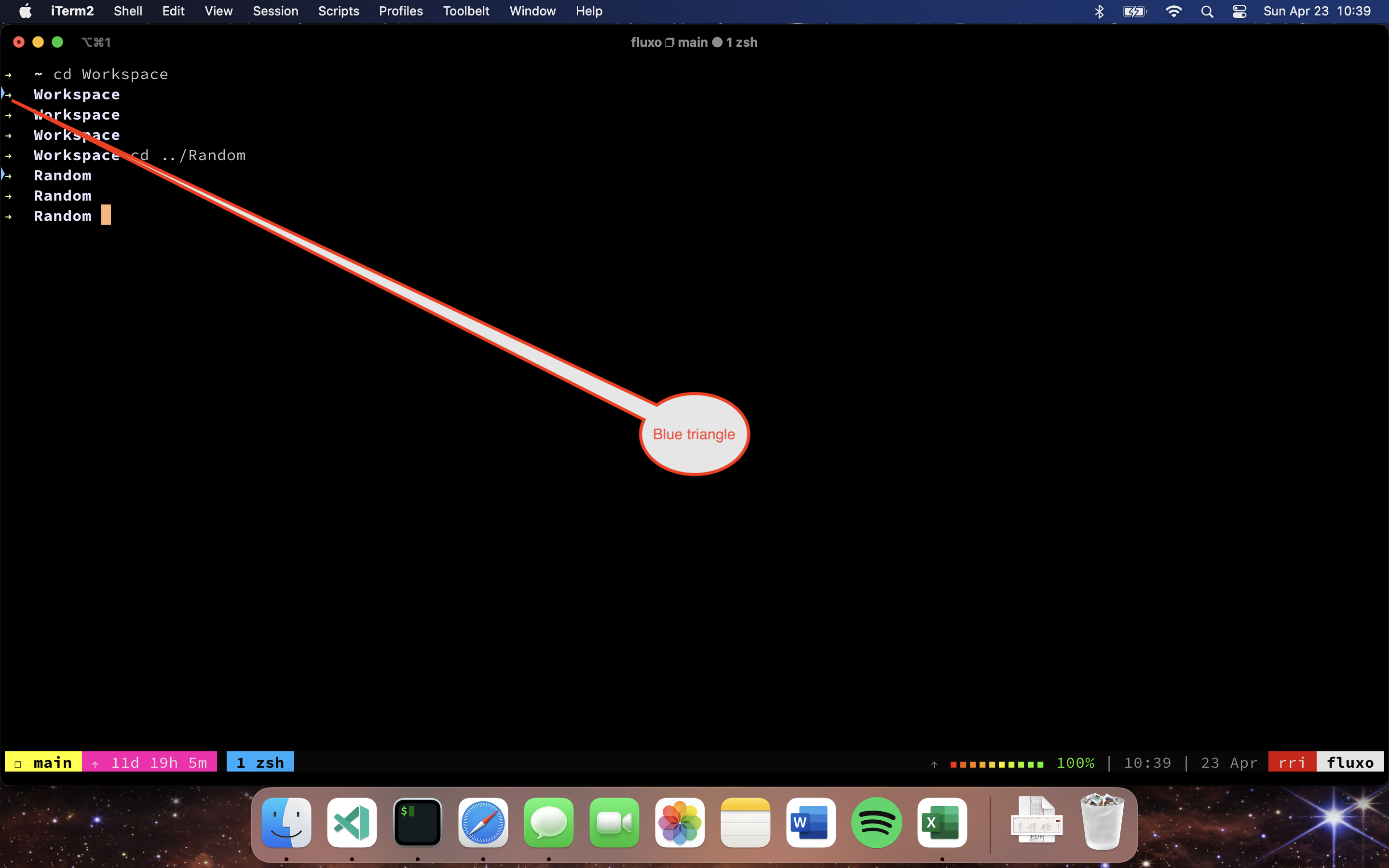
Task: Open the Scripts menu
Action: pyautogui.click(x=339, y=11)
